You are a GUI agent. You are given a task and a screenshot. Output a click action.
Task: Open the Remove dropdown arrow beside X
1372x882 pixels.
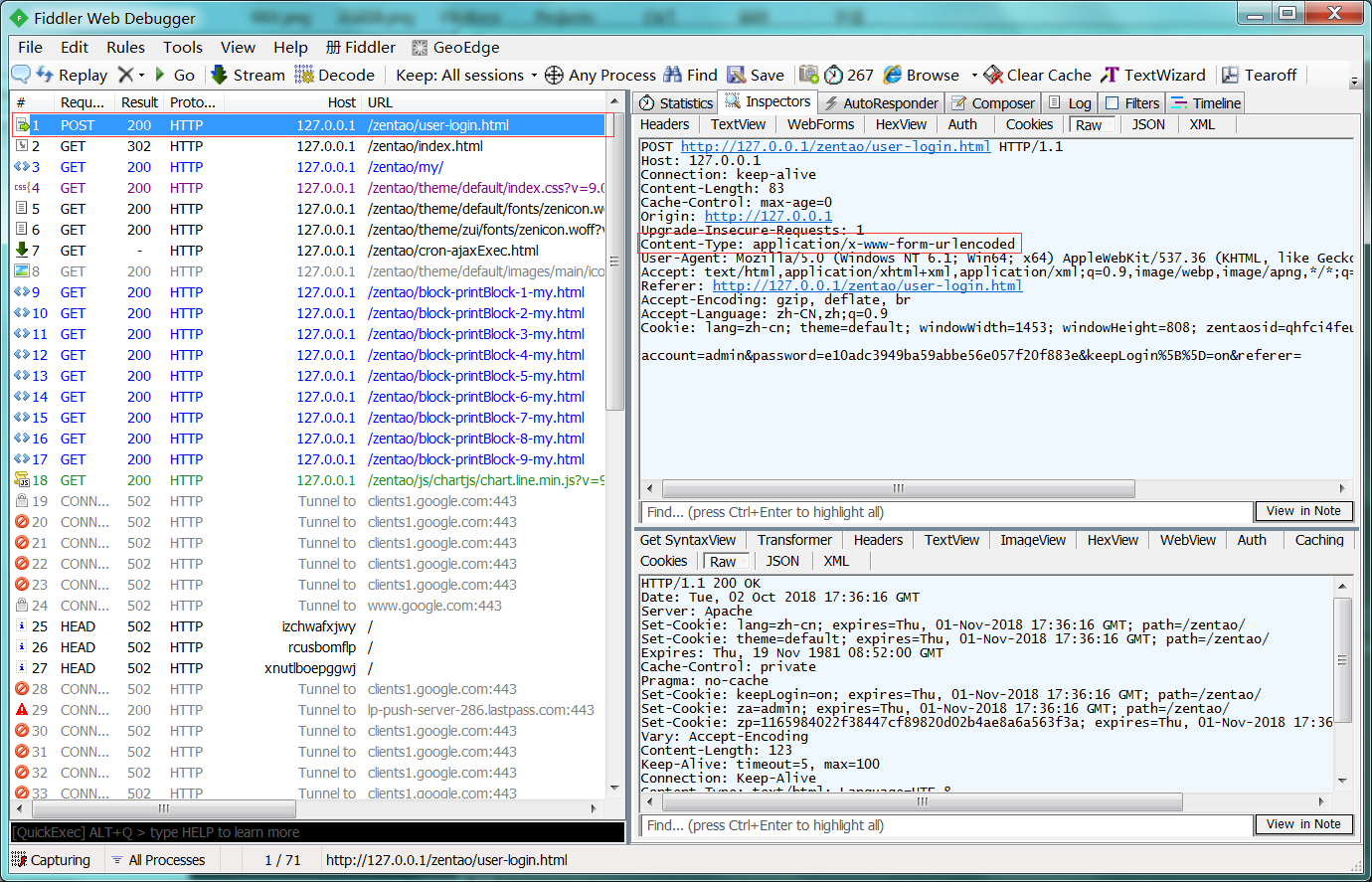[141, 75]
